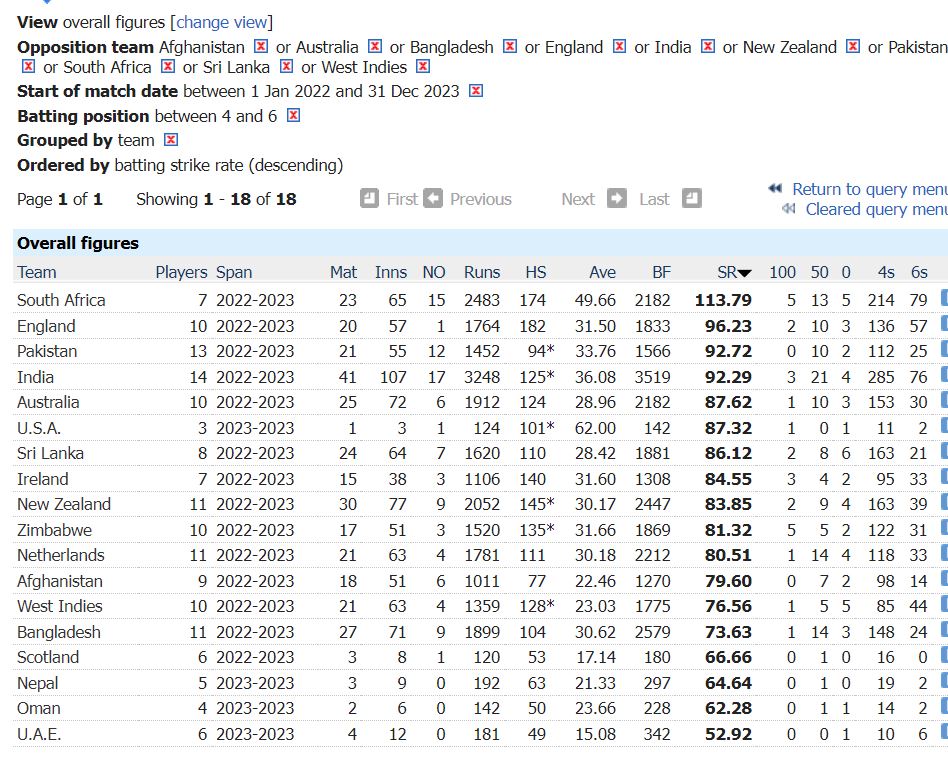Sort table by ducks (0) column
This screenshot has height=758, width=948.
point(846,273)
